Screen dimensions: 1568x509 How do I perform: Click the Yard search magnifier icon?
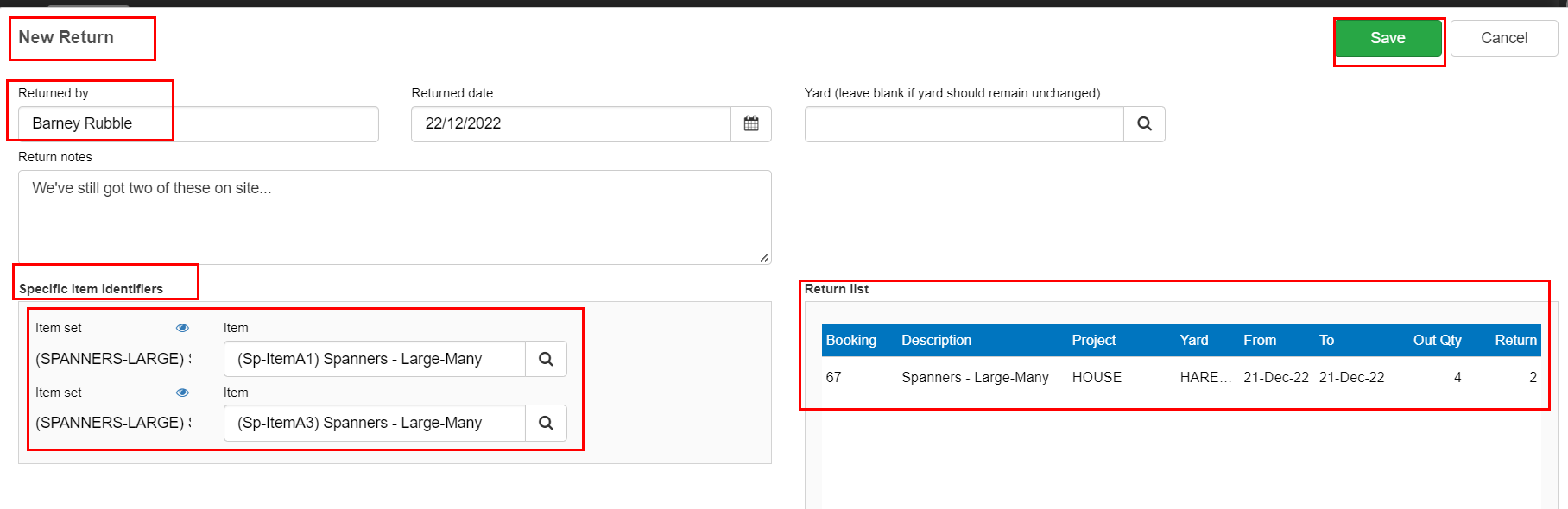(x=1144, y=123)
